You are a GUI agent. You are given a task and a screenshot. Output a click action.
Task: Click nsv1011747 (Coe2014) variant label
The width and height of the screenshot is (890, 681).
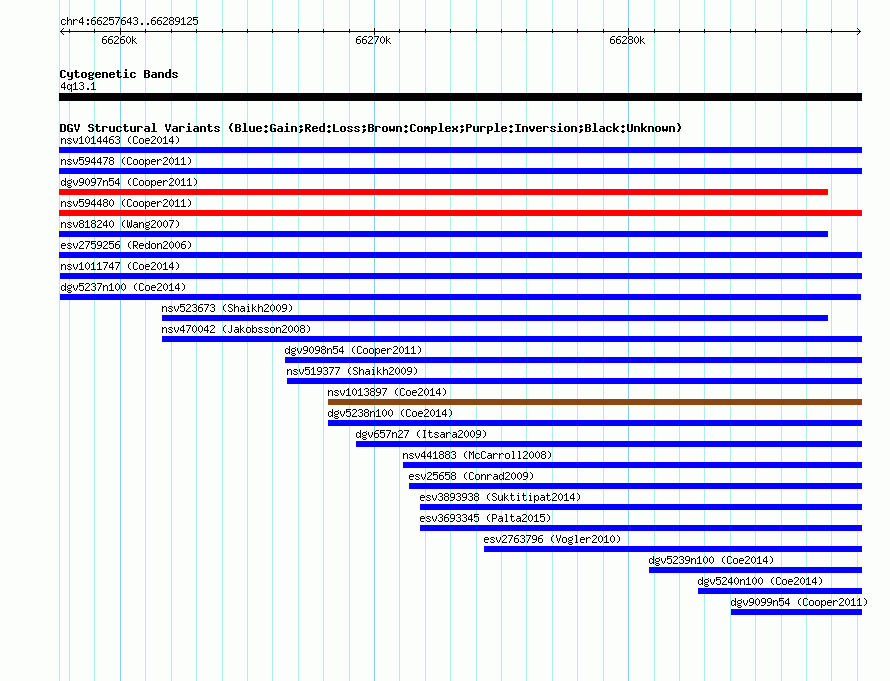(x=120, y=266)
